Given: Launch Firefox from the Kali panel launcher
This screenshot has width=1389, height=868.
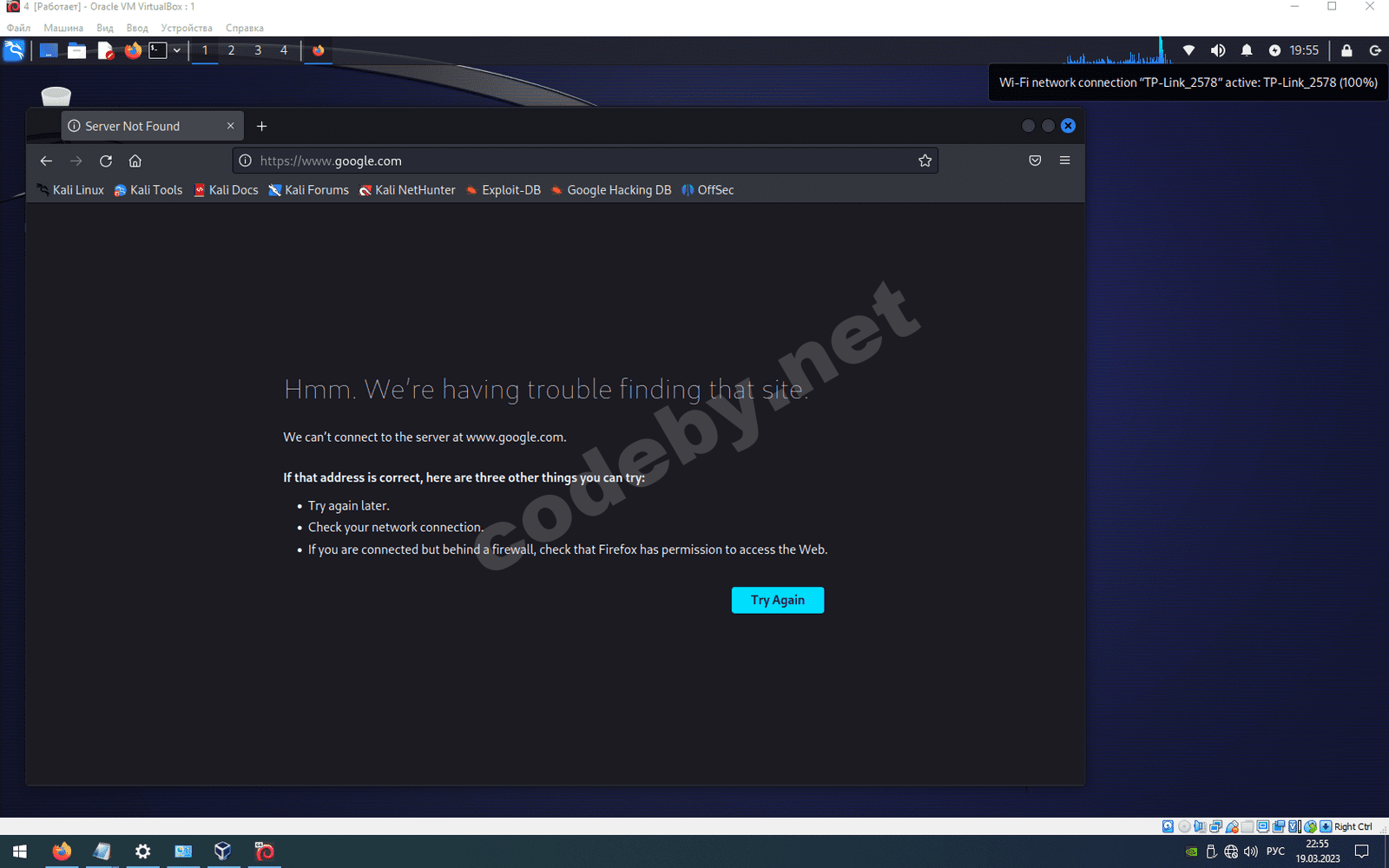Looking at the screenshot, I should (133, 50).
